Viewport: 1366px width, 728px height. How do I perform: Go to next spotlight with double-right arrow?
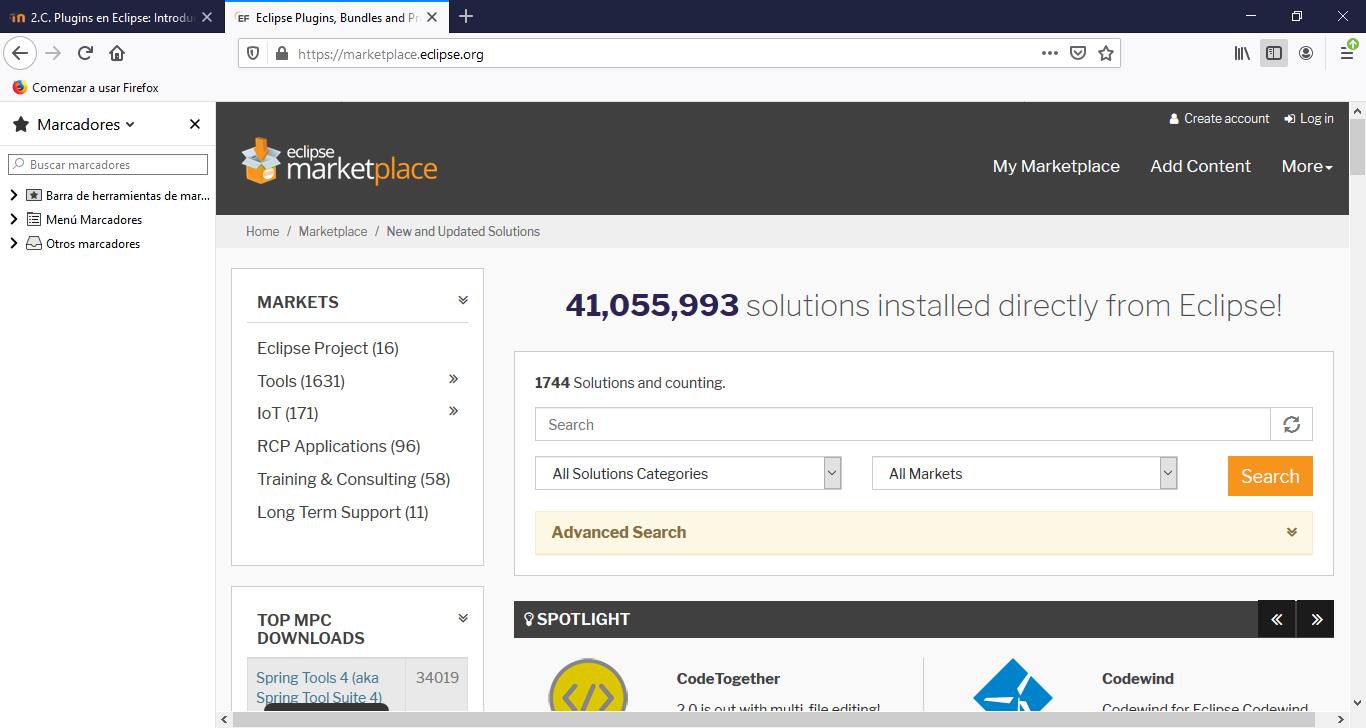tap(1316, 619)
